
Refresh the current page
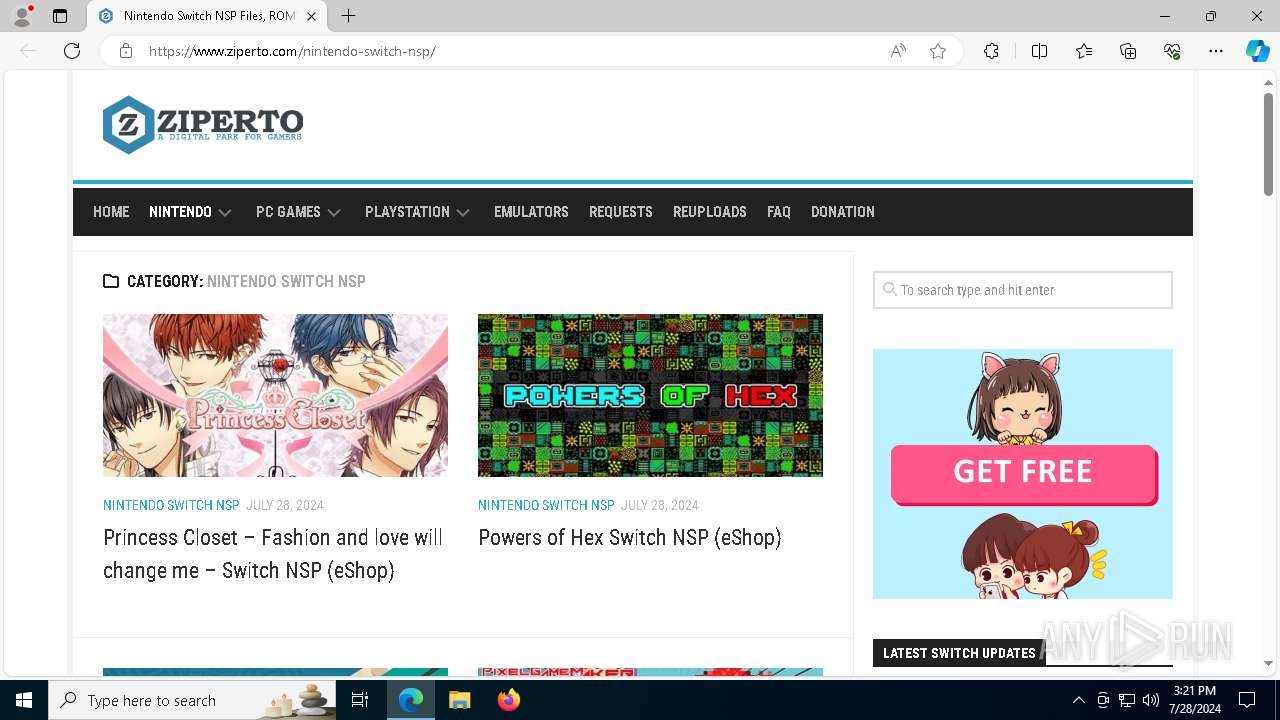[x=72, y=51]
